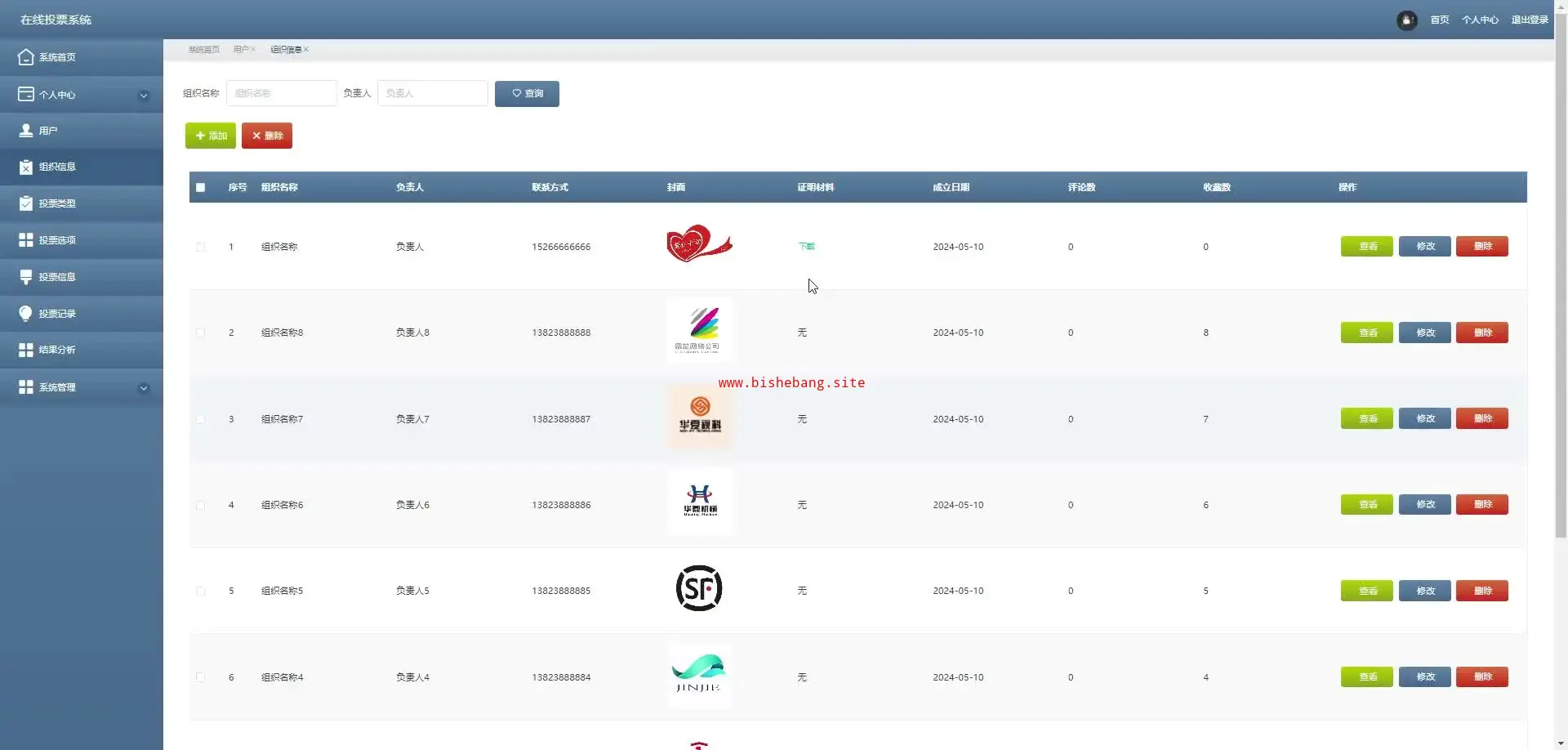Viewport: 1568px width, 750px height.
Task: Click 删除 in the 组织名称7 row
Action: coord(1482,419)
